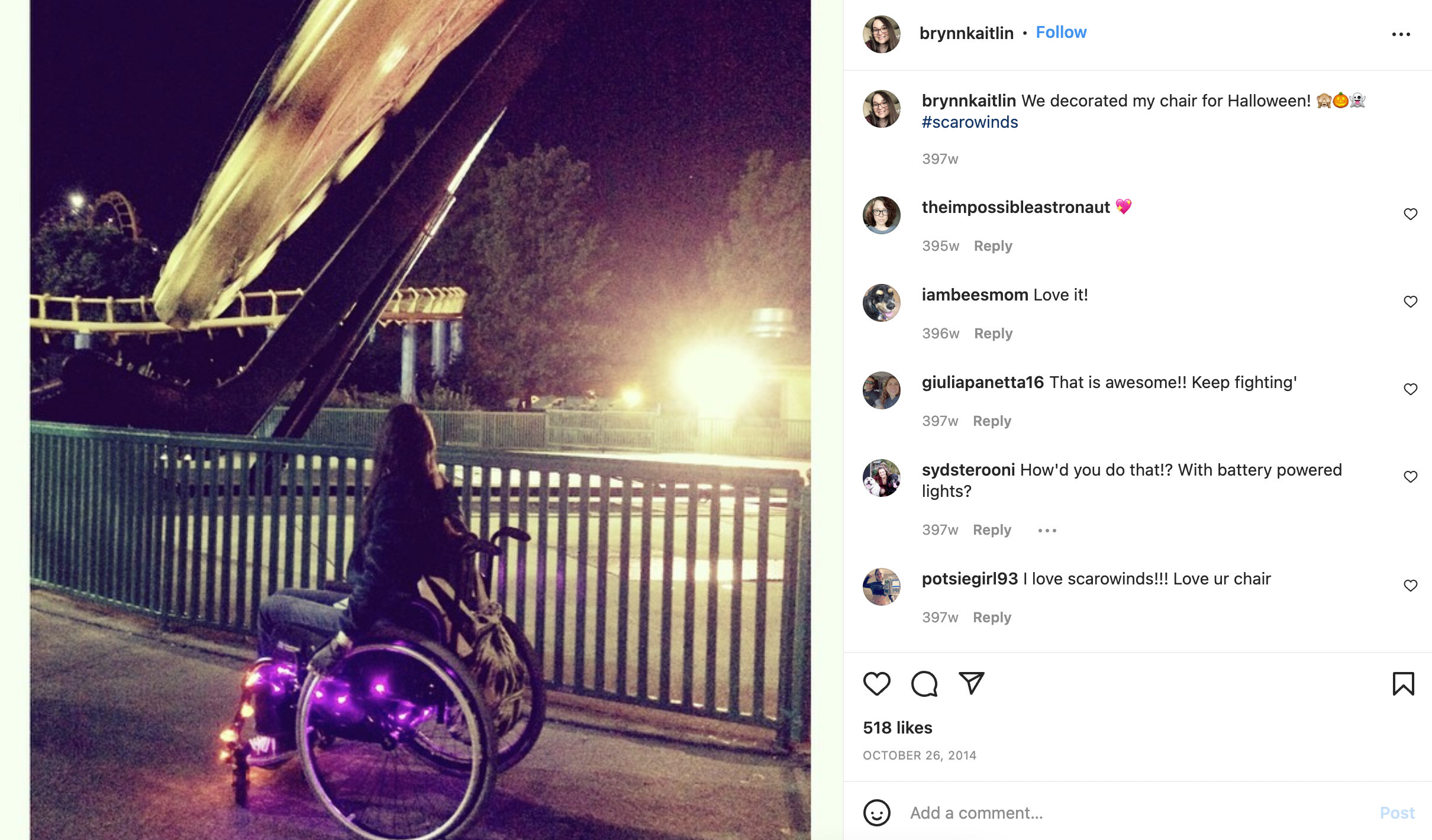Click the wheelchair photo
This screenshot has height=840, width=1432.
420,420
